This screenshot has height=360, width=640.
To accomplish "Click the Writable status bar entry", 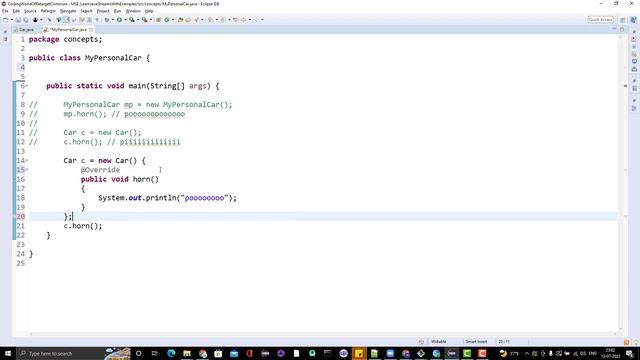I will (439, 342).
